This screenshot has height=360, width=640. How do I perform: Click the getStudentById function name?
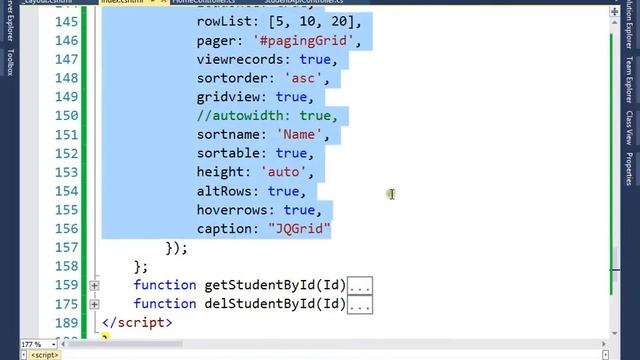[259, 285]
